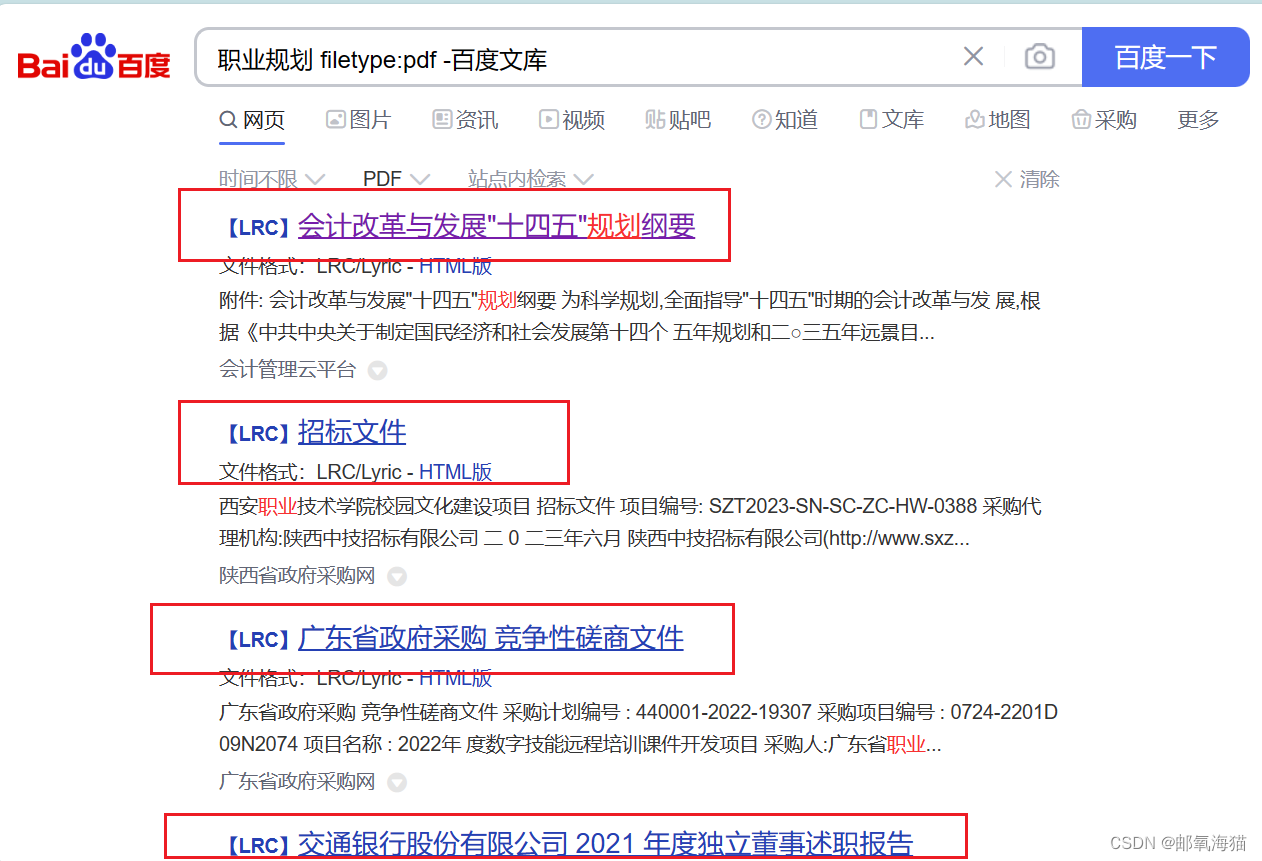Clear the search query with the X icon
The height and width of the screenshot is (861, 1262).
tap(973, 57)
